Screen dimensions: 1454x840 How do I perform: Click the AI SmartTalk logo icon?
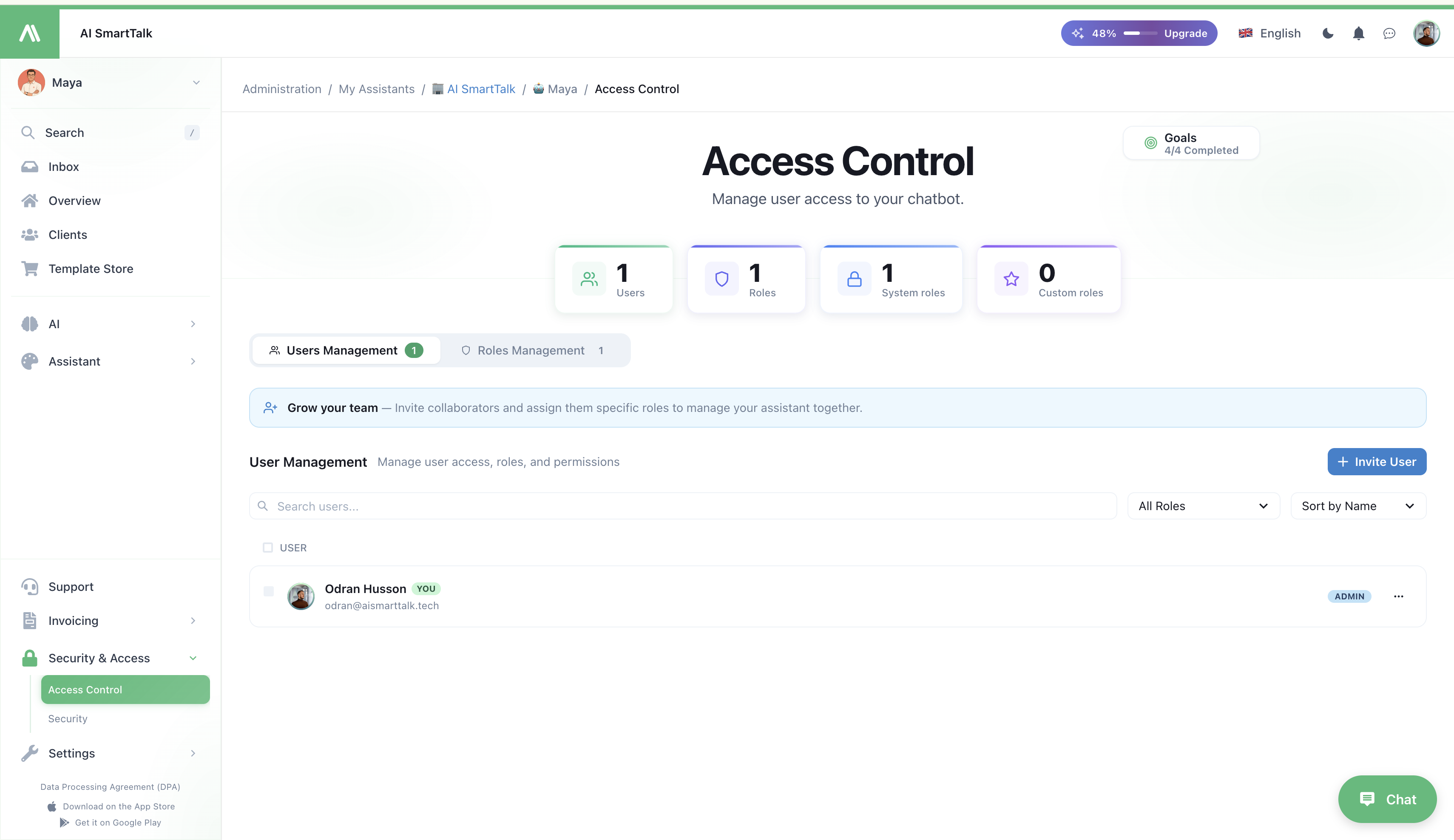29,33
